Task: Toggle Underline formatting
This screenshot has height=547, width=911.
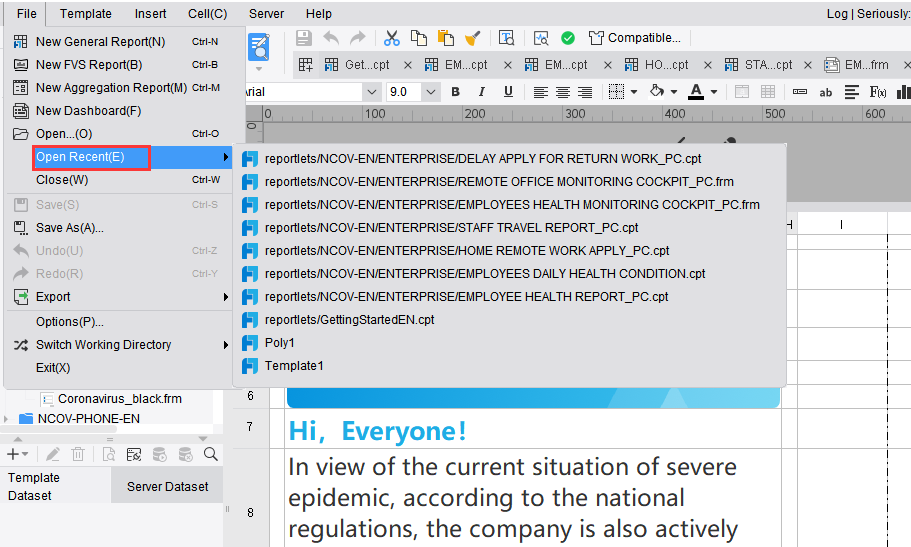Action: [x=508, y=92]
